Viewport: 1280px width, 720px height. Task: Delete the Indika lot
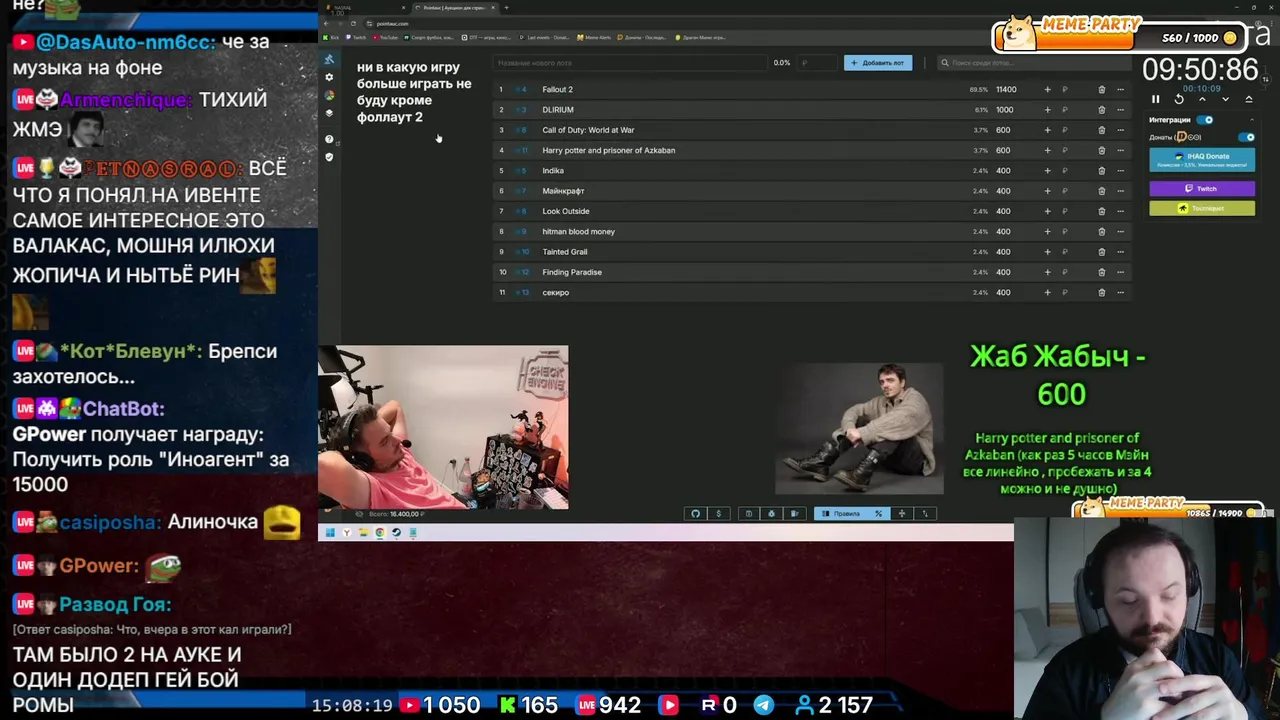pyautogui.click(x=1102, y=171)
